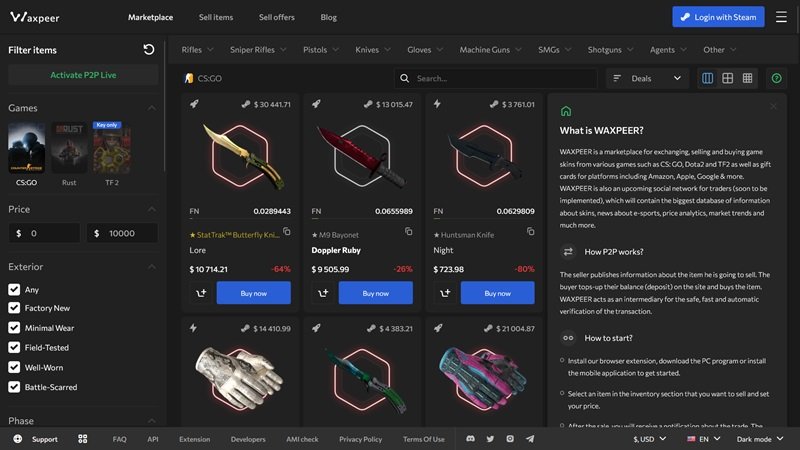Open the Blog tab
Image resolution: width=800 pixels, height=450 pixels.
[329, 17]
